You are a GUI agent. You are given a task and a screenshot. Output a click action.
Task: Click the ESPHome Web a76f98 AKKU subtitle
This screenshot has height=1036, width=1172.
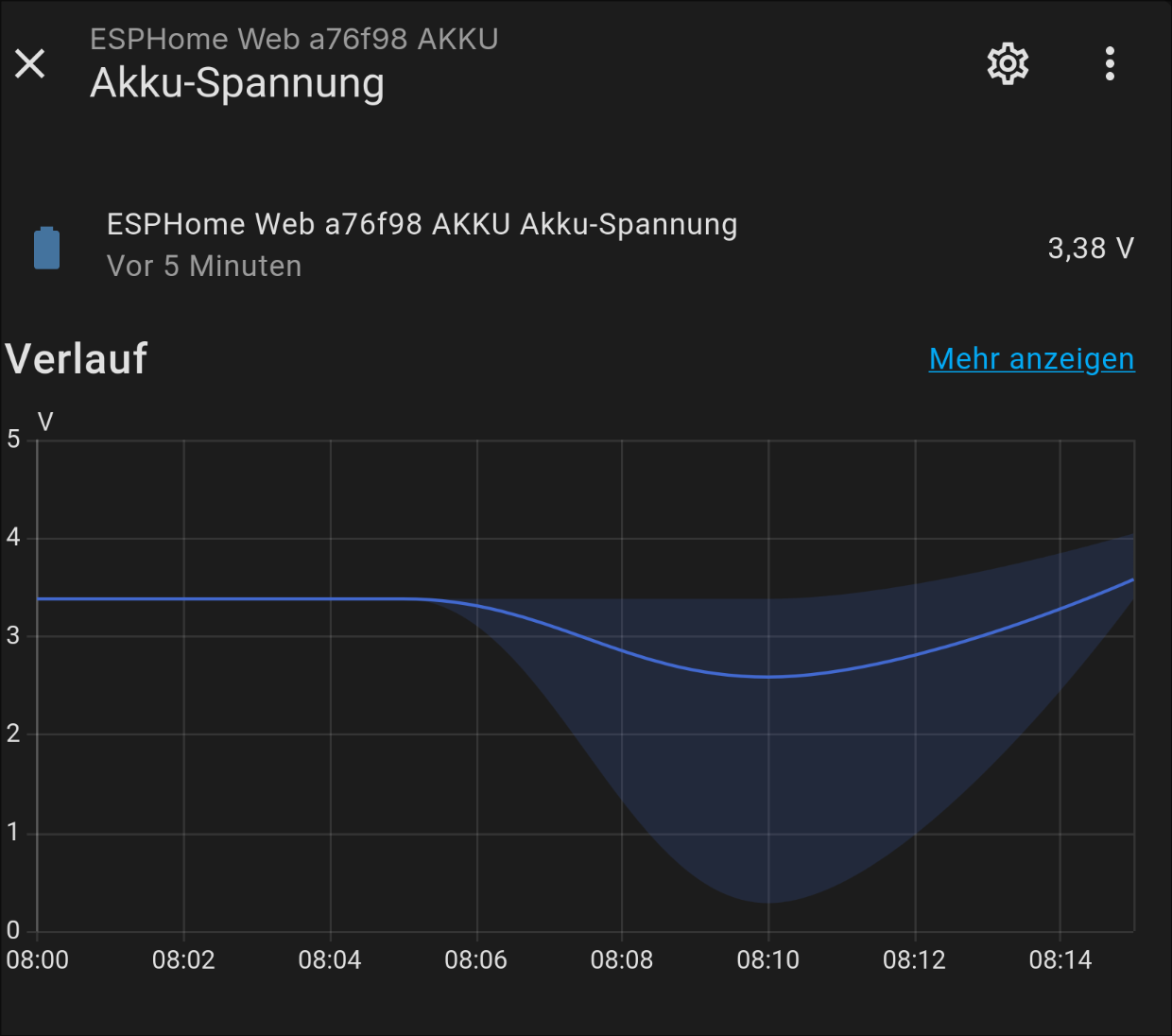(294, 39)
